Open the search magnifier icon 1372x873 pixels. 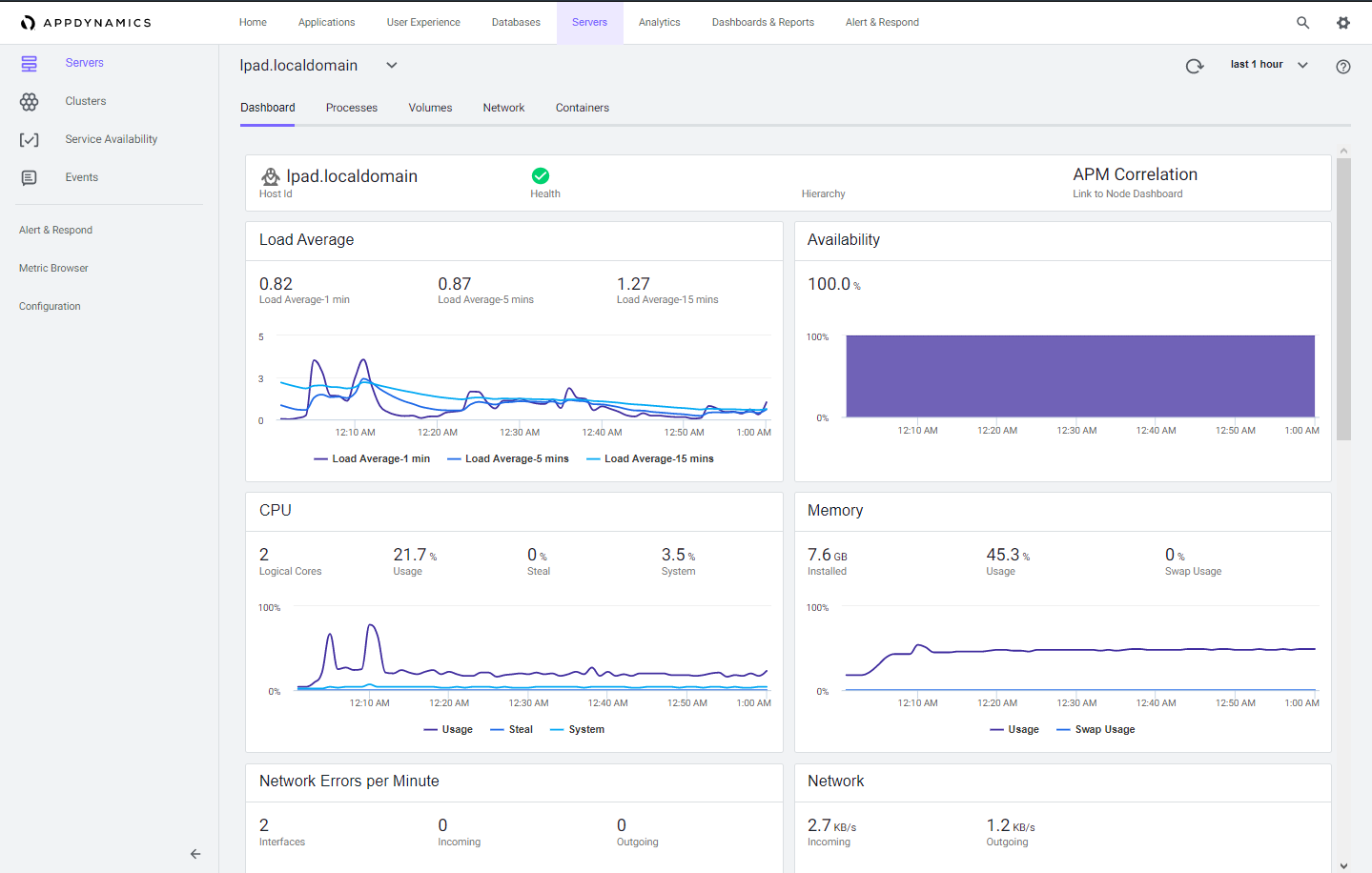tap(1302, 23)
